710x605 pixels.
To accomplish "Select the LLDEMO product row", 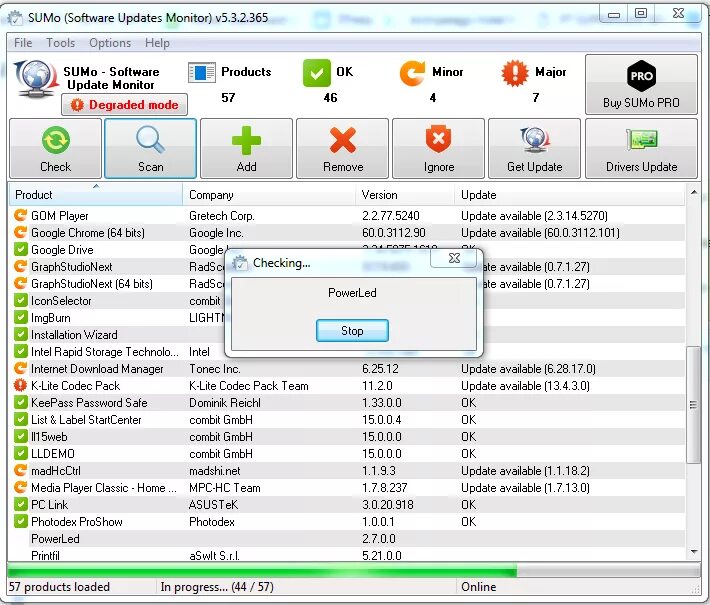I will [346, 454].
